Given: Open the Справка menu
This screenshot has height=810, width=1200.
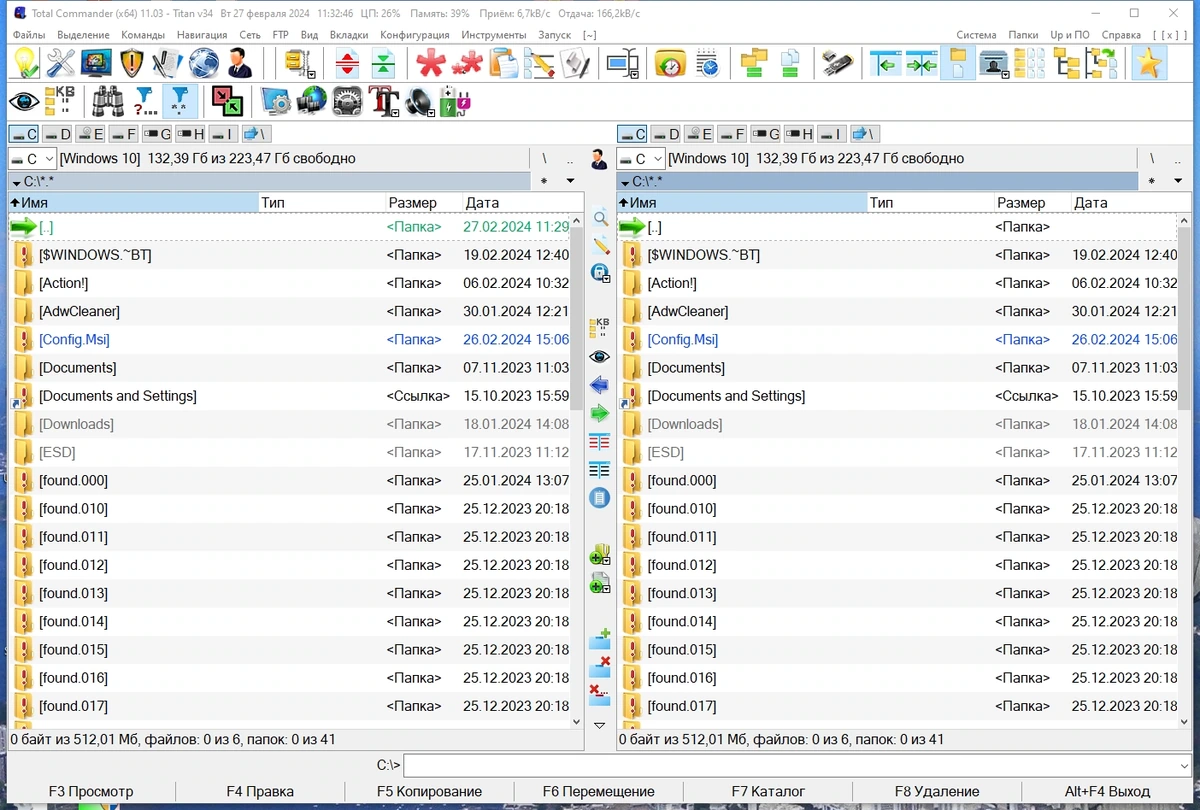Looking at the screenshot, I should click(1121, 35).
